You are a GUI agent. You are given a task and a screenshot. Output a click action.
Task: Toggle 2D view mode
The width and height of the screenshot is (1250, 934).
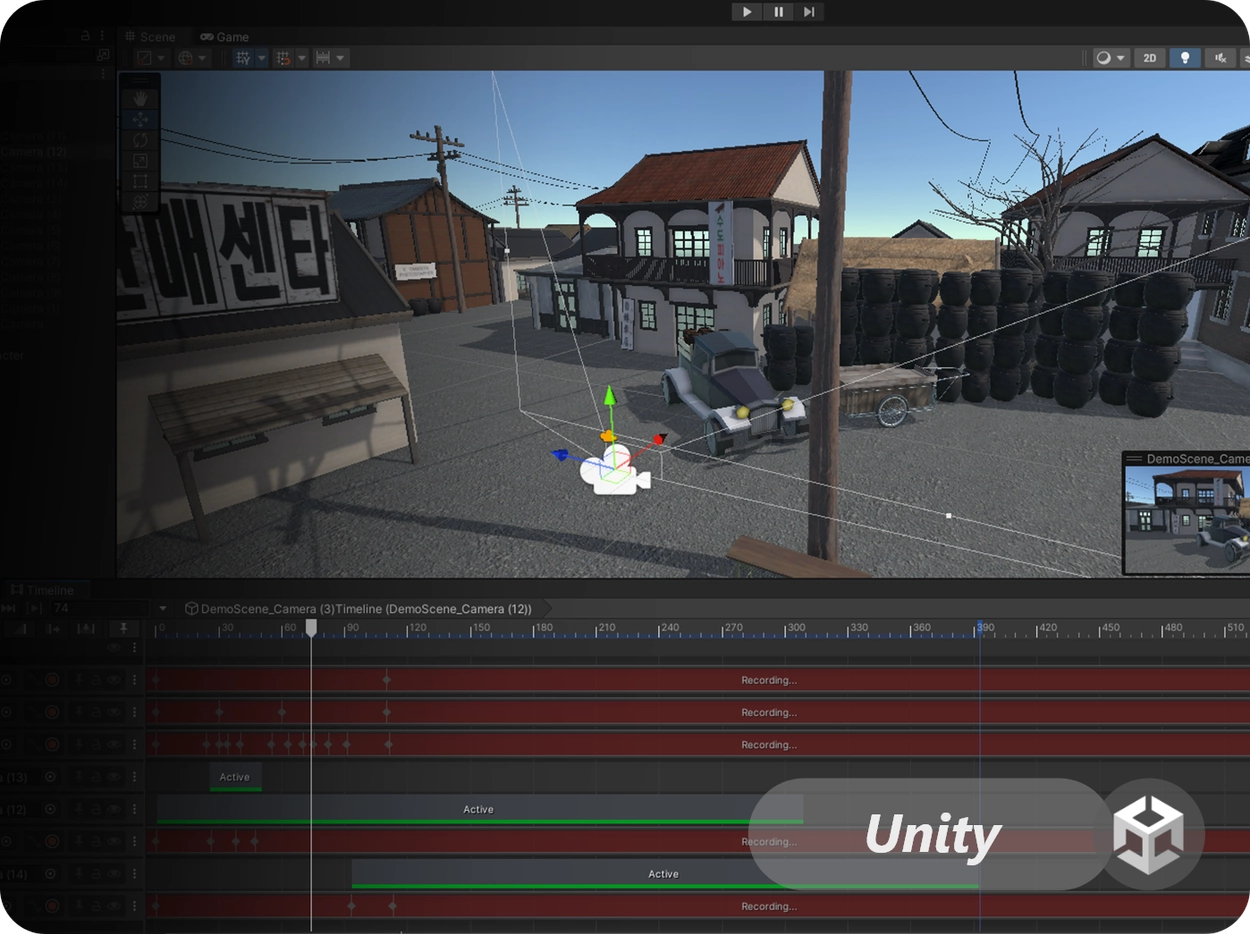[x=1150, y=58]
